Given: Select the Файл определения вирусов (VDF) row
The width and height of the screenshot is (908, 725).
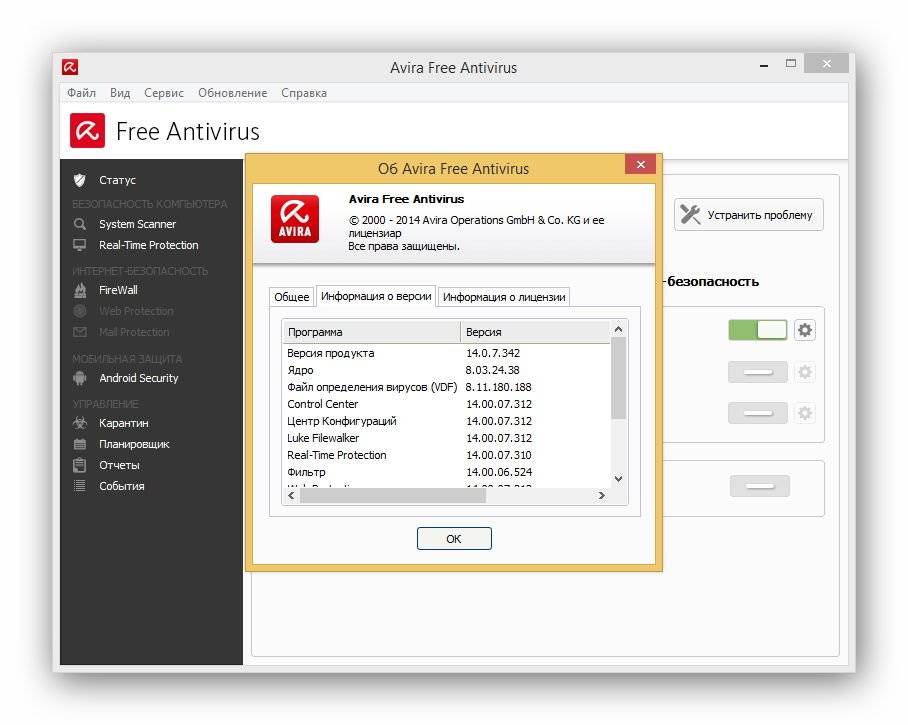Looking at the screenshot, I should pyautogui.click(x=446, y=387).
